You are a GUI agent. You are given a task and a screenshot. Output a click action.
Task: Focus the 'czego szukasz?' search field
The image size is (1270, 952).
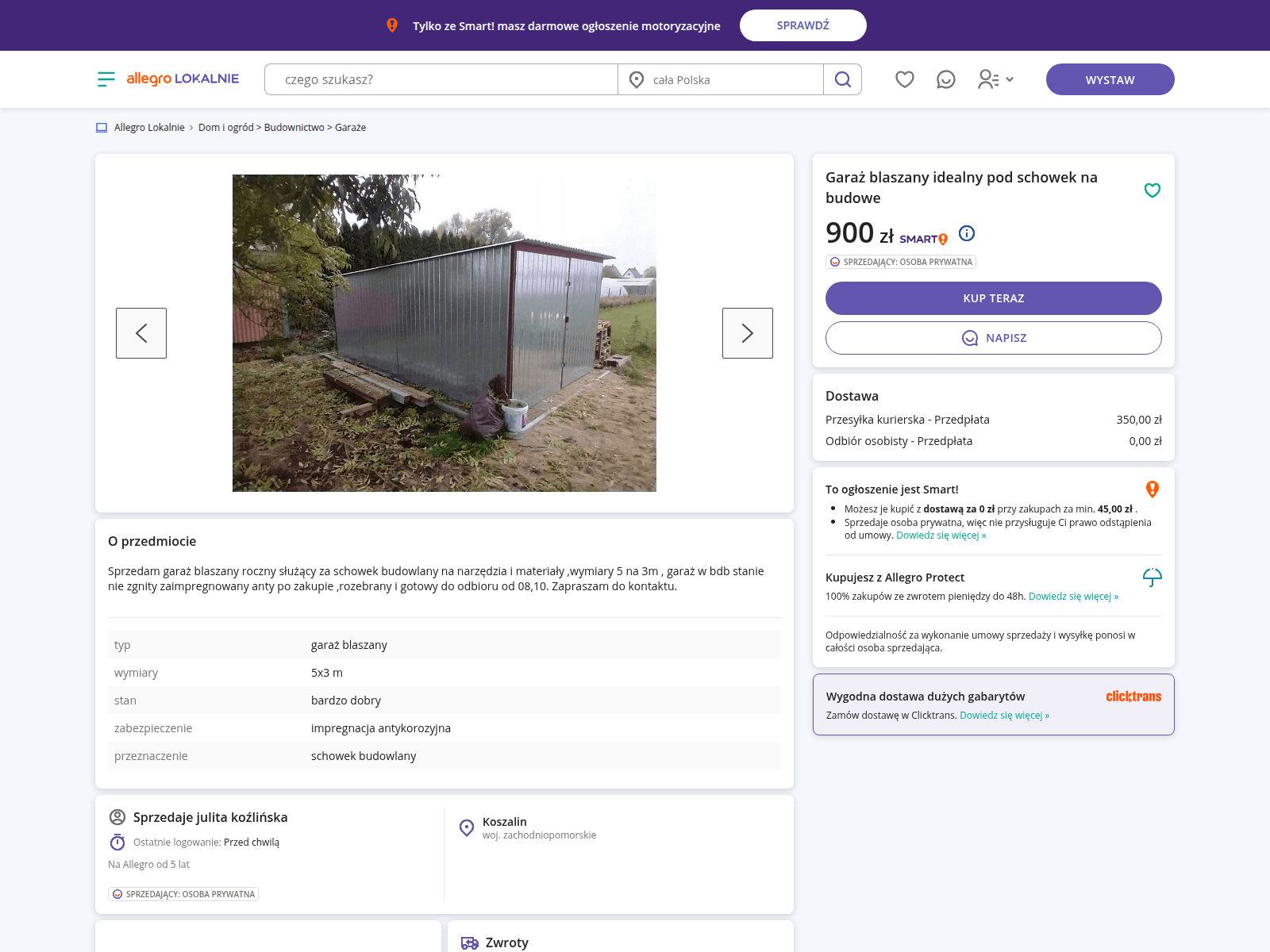coord(441,79)
